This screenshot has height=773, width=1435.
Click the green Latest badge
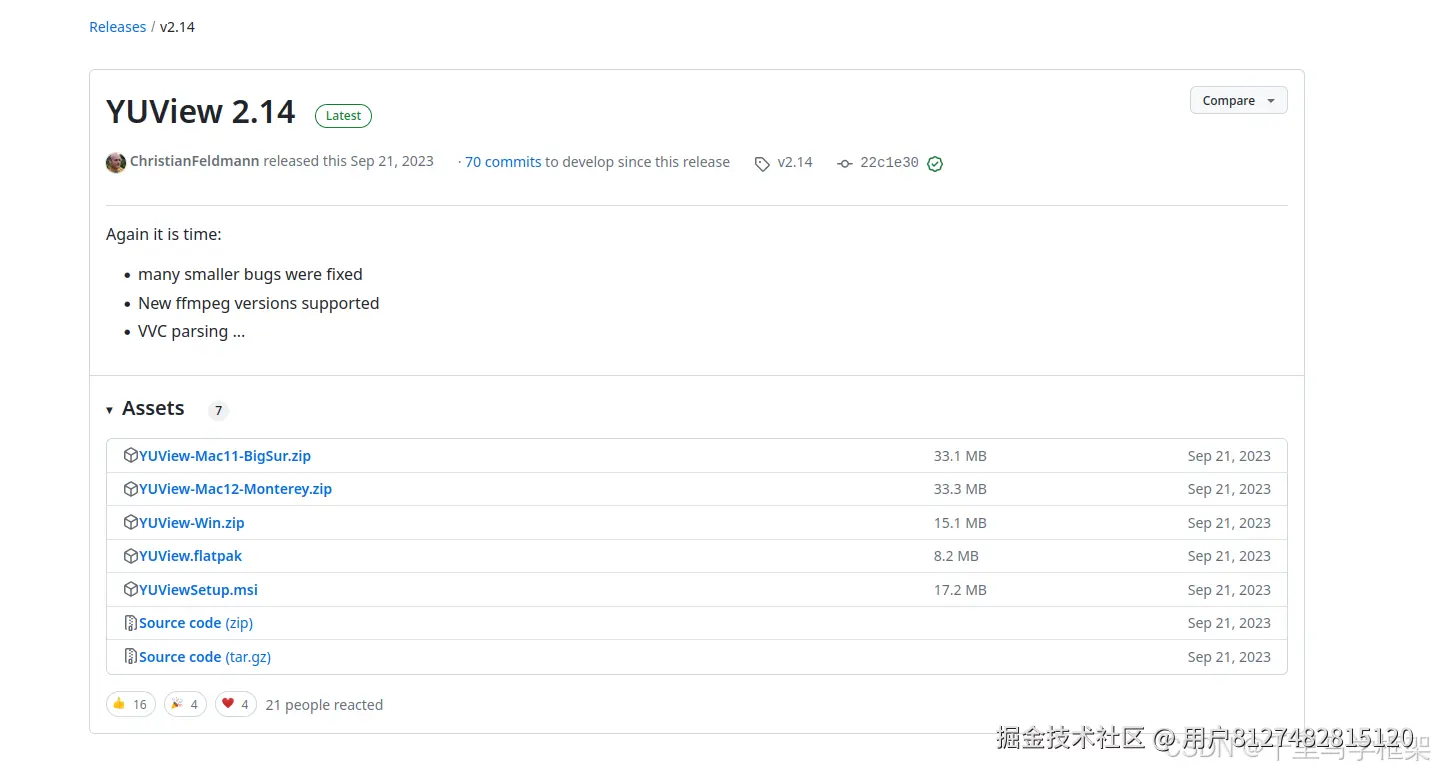(x=343, y=116)
